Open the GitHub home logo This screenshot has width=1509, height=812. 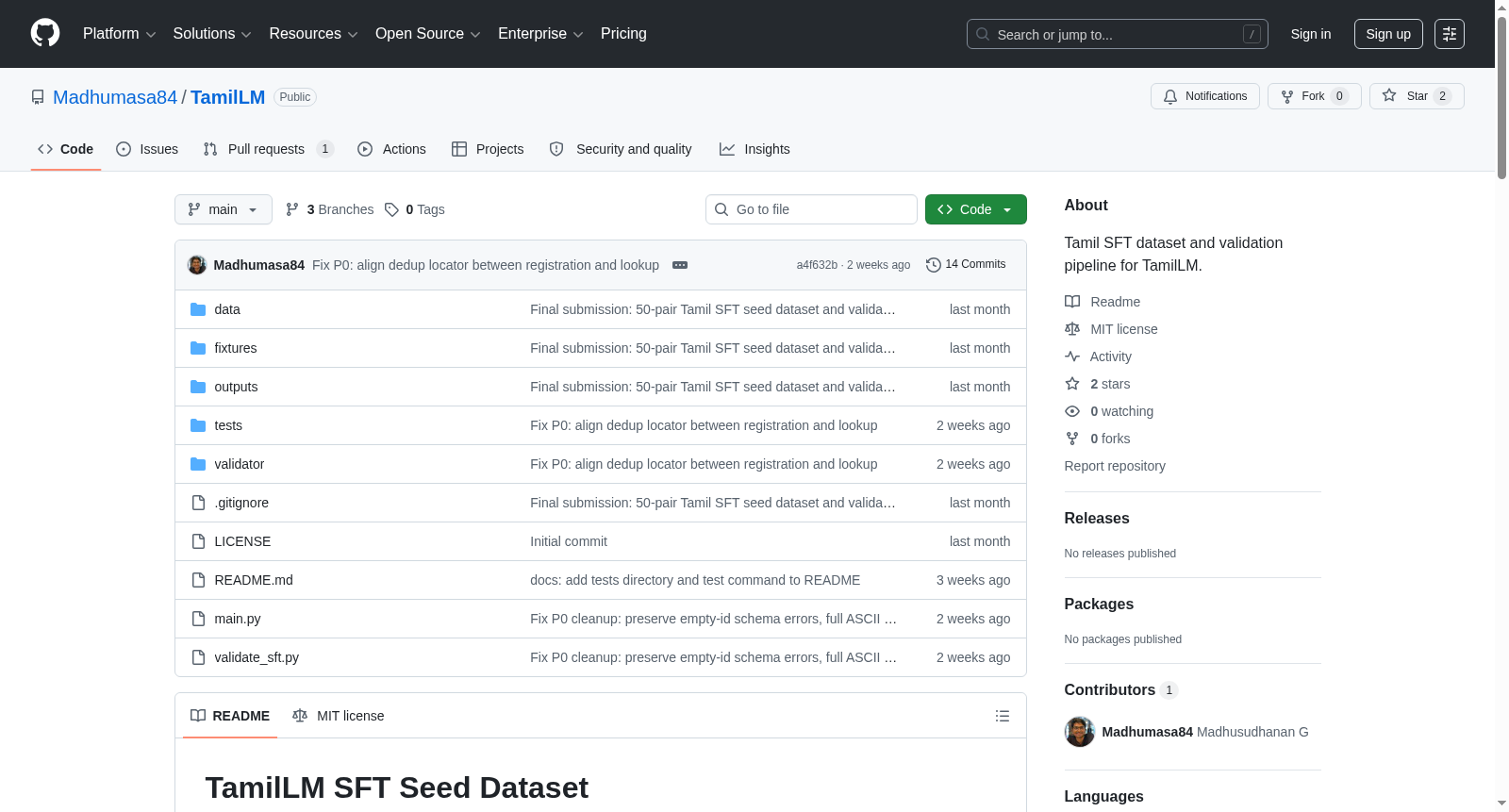point(45,34)
